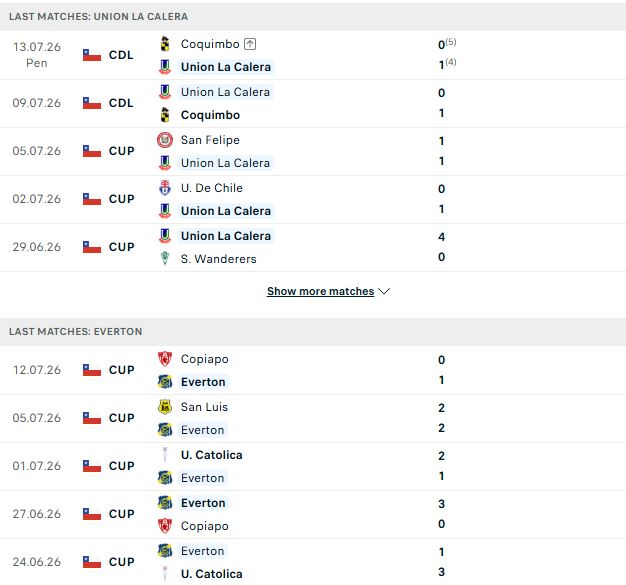Click the Everton crest in 27.06.26 match
Viewport: 626px width, 585px height.
[165, 503]
